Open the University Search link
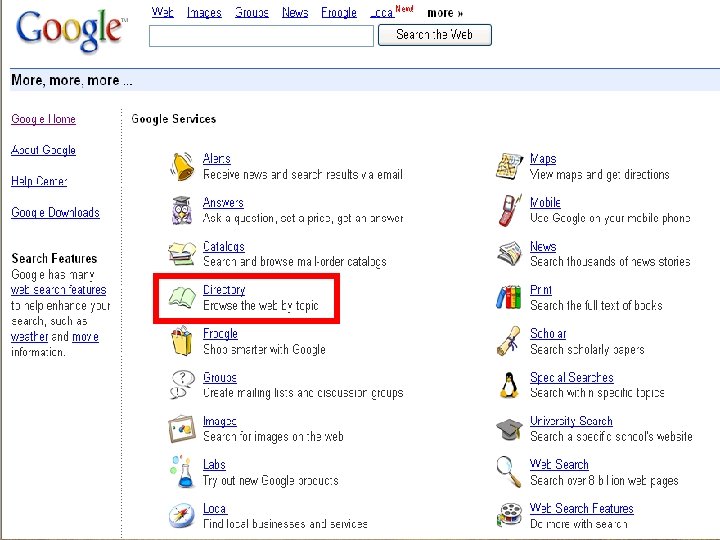The width and height of the screenshot is (720, 540). [571, 421]
